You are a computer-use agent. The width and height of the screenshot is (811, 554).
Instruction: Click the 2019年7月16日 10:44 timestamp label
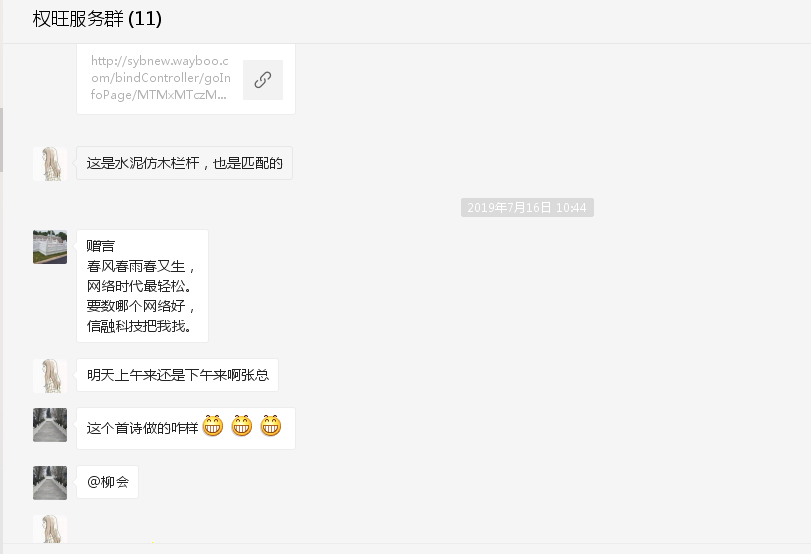[527, 207]
